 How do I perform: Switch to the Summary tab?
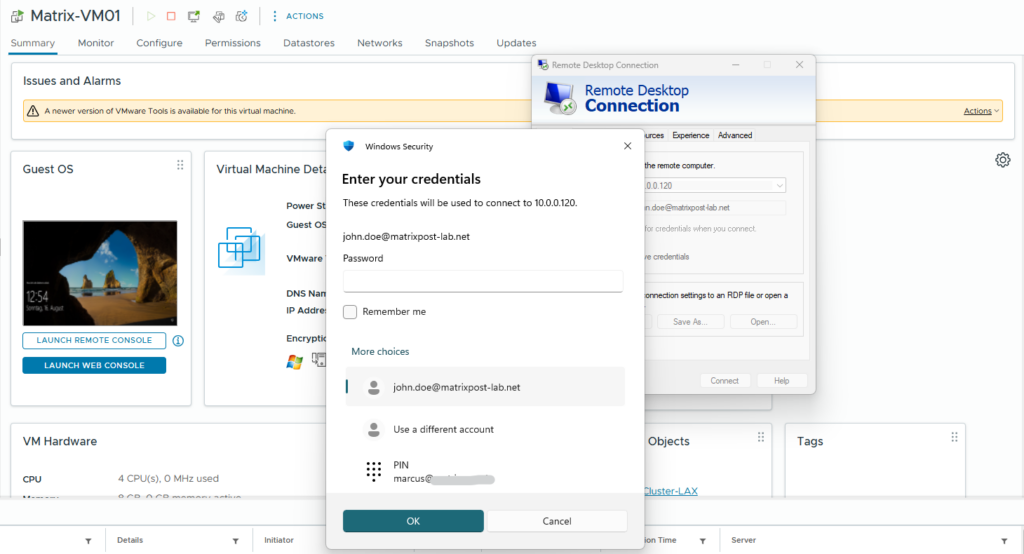(x=33, y=43)
